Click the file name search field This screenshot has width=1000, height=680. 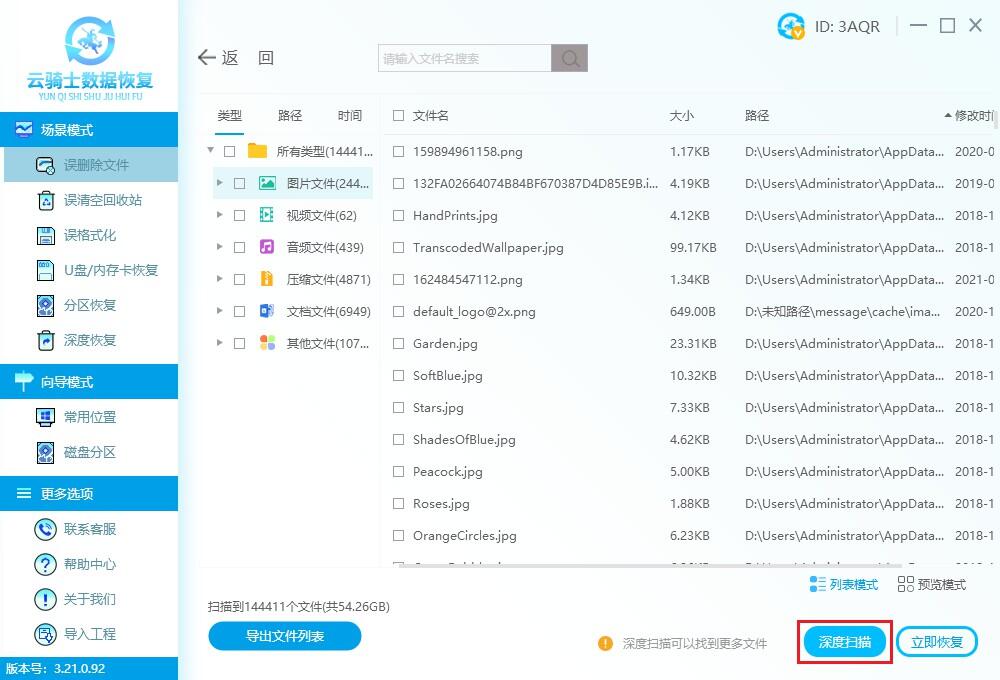465,58
